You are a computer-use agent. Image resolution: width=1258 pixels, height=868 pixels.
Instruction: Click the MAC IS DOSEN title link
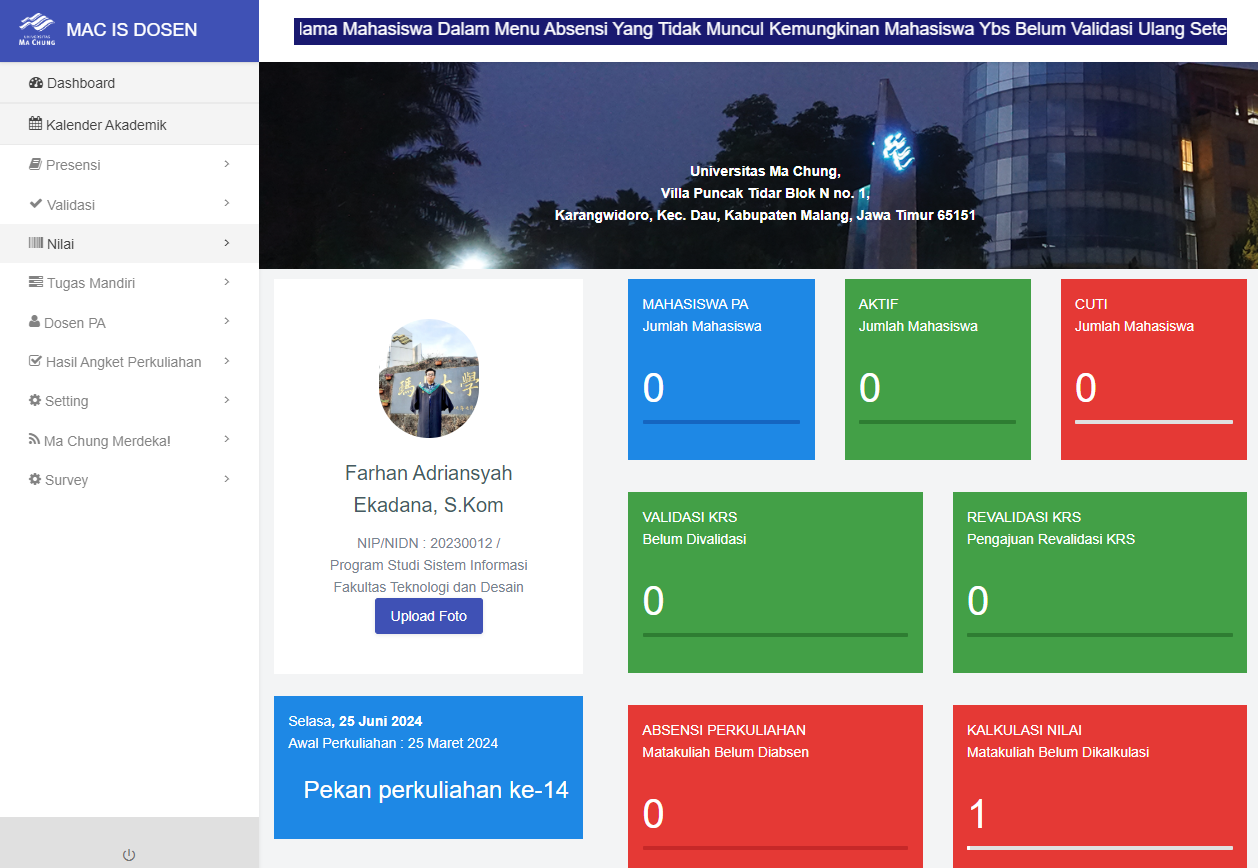pyautogui.click(x=132, y=30)
